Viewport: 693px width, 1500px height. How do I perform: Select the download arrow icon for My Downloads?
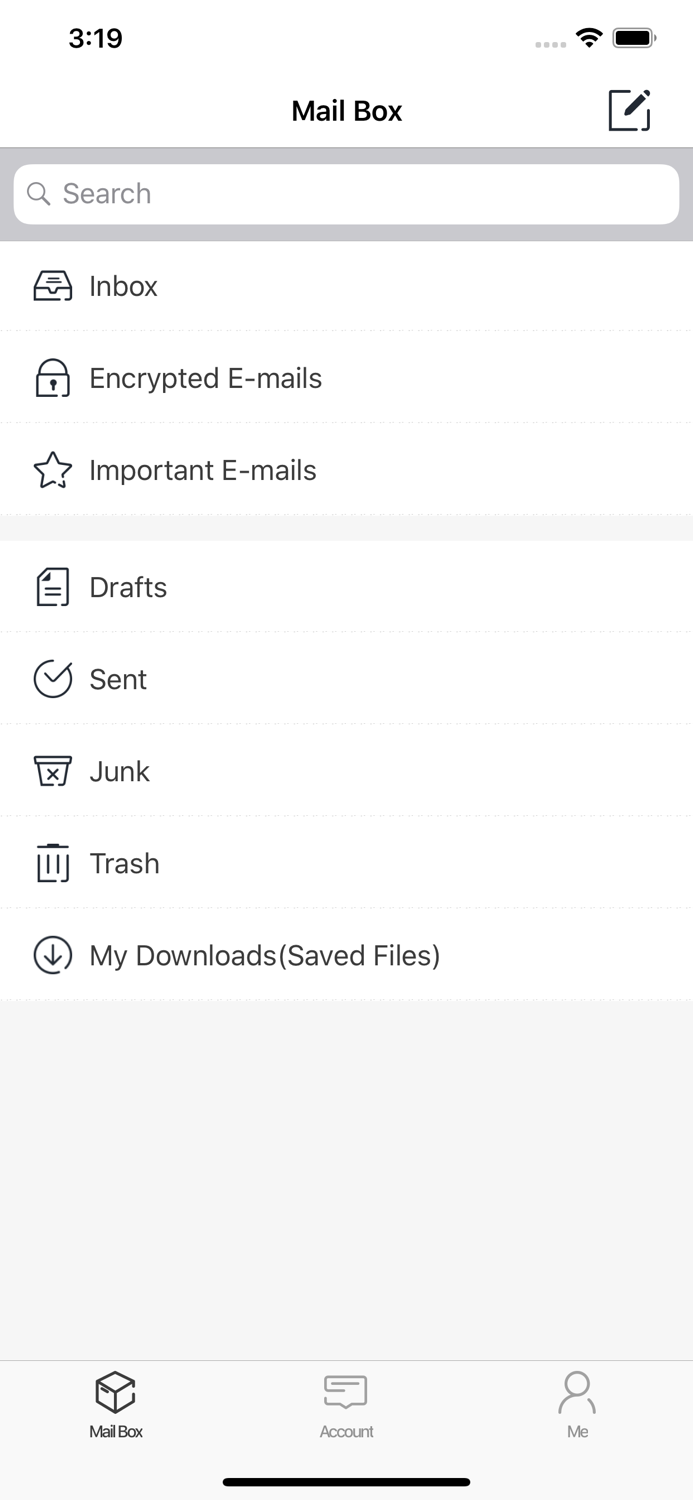[52, 955]
